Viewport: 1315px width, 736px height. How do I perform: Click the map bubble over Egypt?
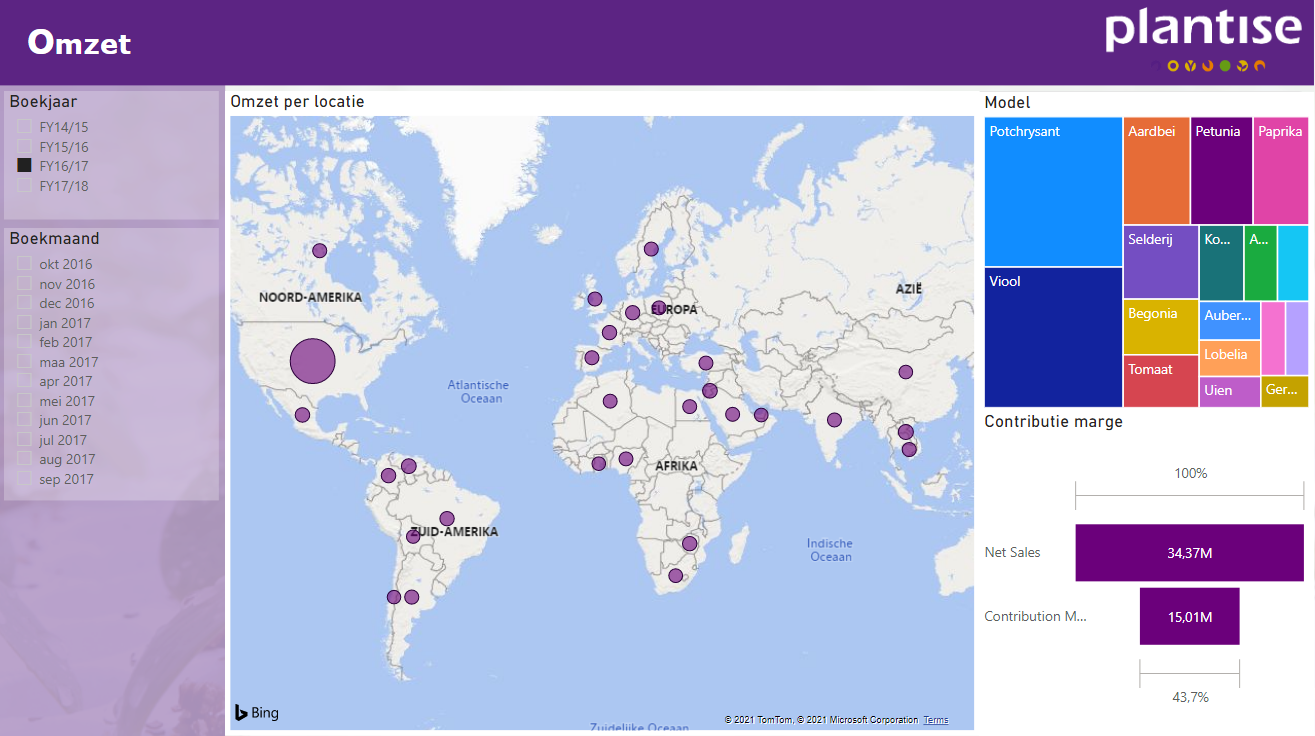click(689, 406)
